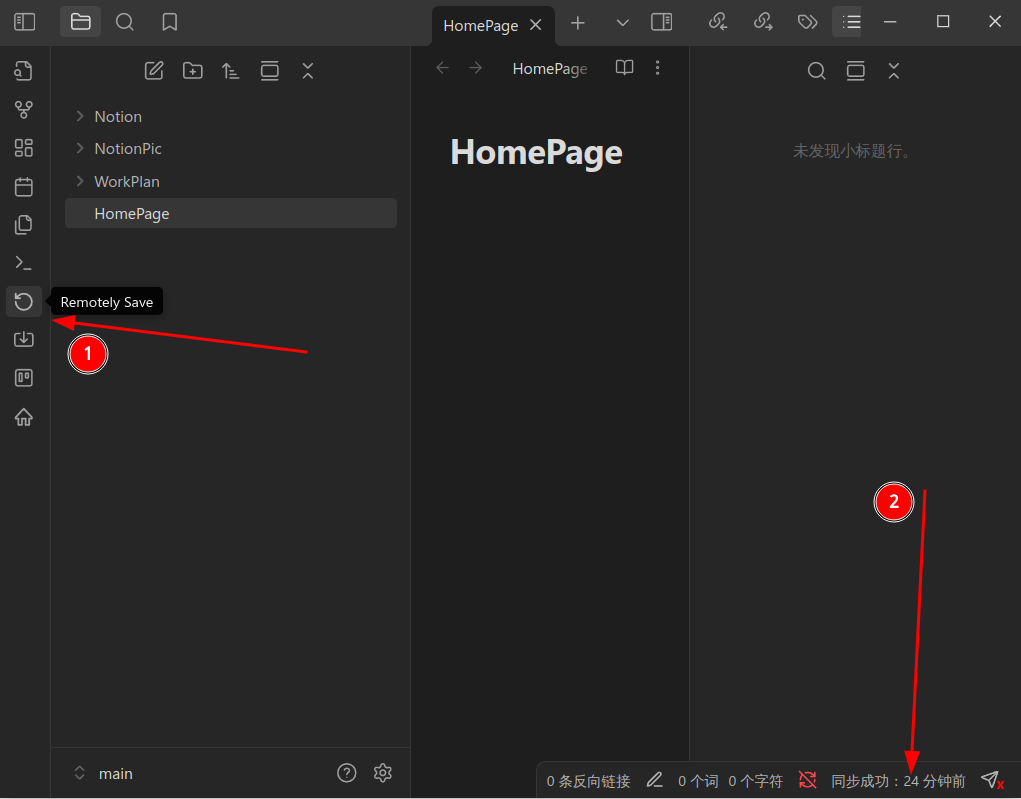Click the home icon in left ribbon

tap(24, 417)
